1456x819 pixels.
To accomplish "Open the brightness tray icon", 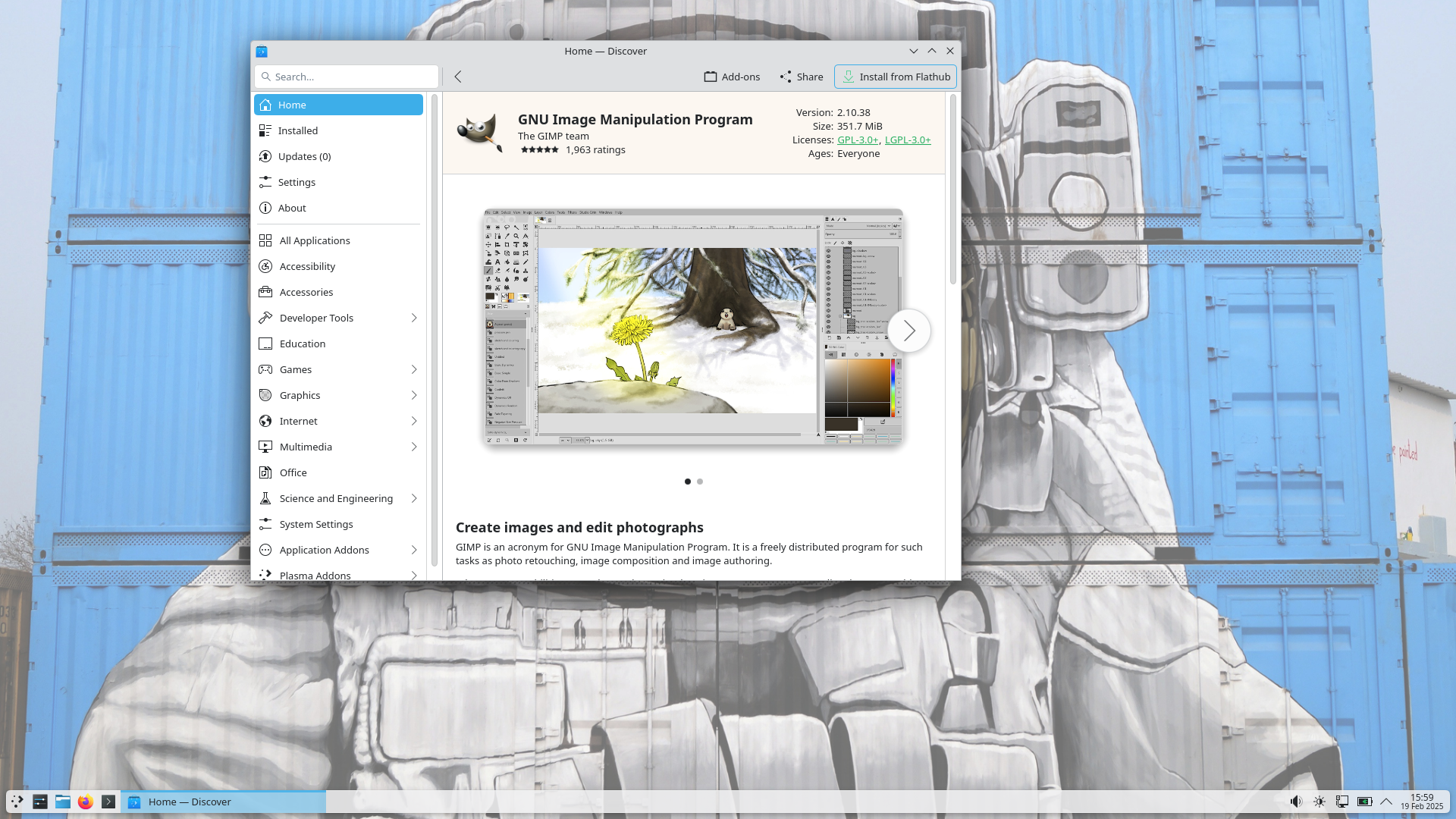I will click(1319, 802).
